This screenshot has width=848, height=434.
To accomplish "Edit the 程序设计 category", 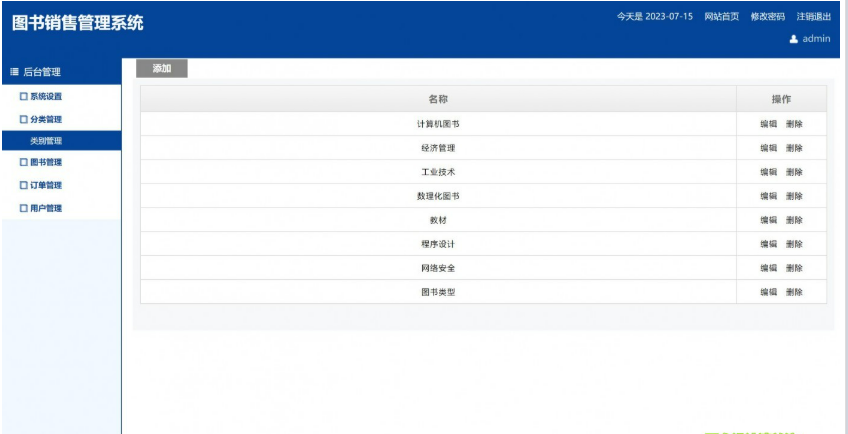I will tap(768, 244).
